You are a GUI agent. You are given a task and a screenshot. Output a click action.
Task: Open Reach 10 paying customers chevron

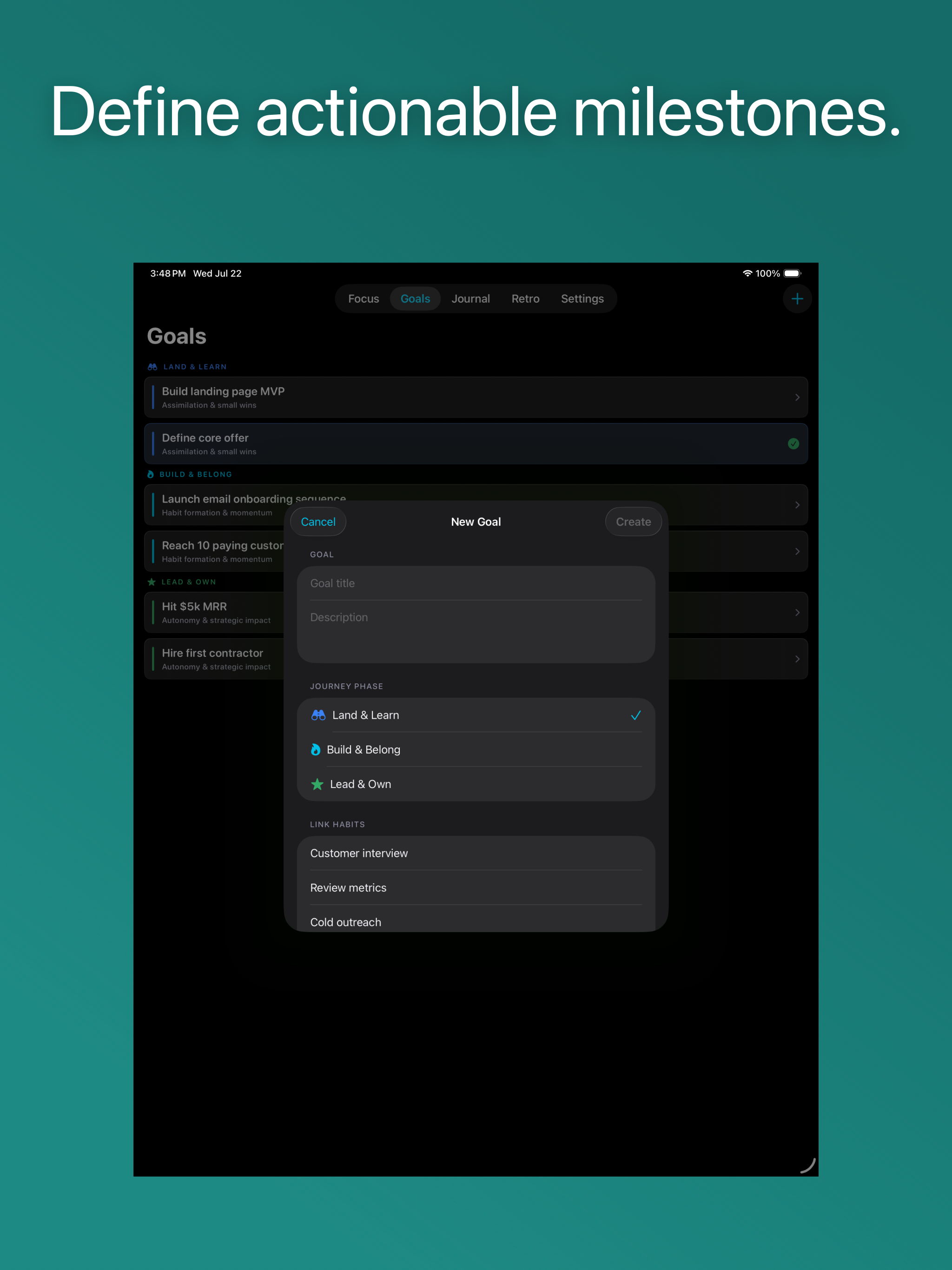(797, 551)
